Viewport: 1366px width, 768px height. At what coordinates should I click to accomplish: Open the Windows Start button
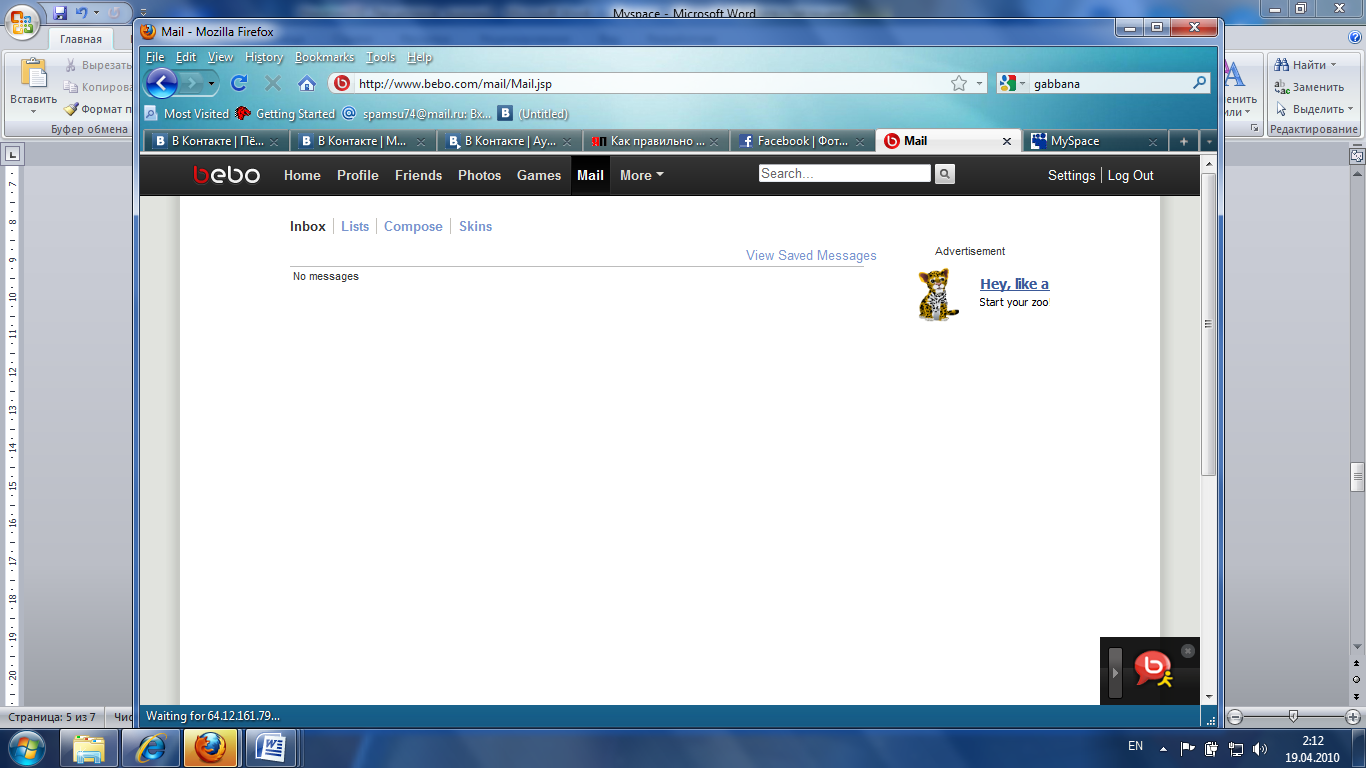tap(27, 747)
